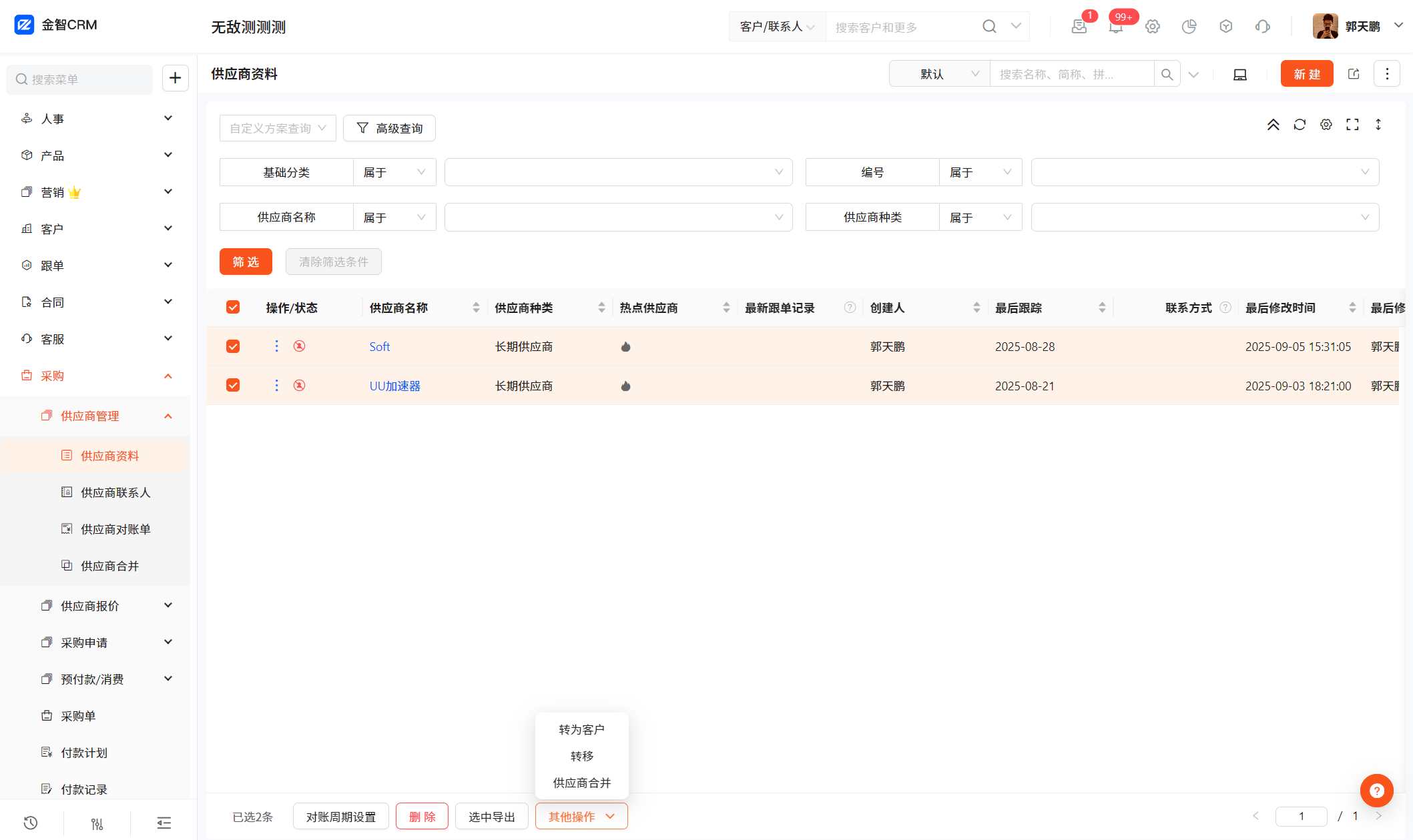Click the hot supplier flame icon for Soft
1413x840 pixels.
(625, 346)
